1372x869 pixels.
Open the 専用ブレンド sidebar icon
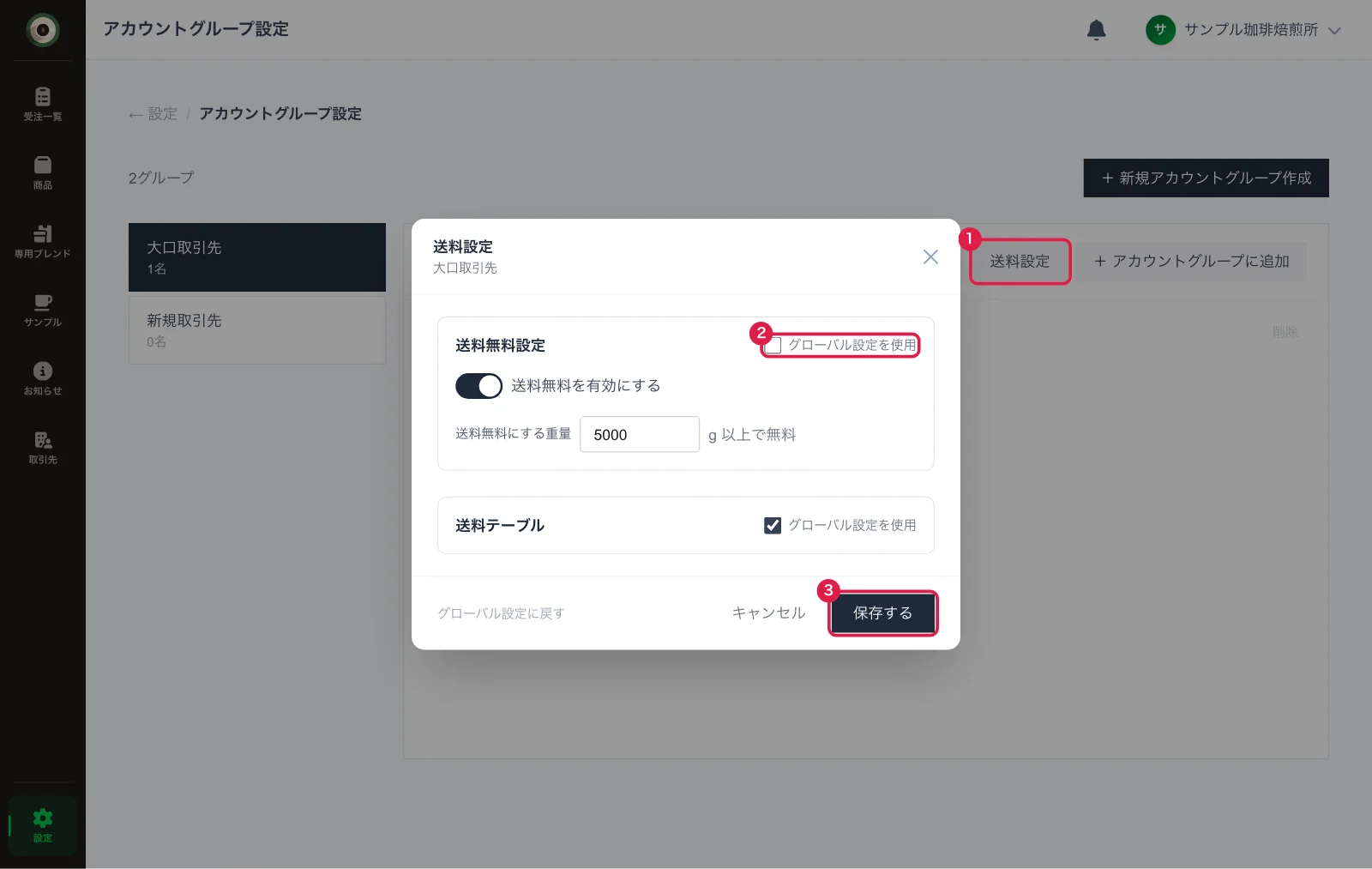42,241
